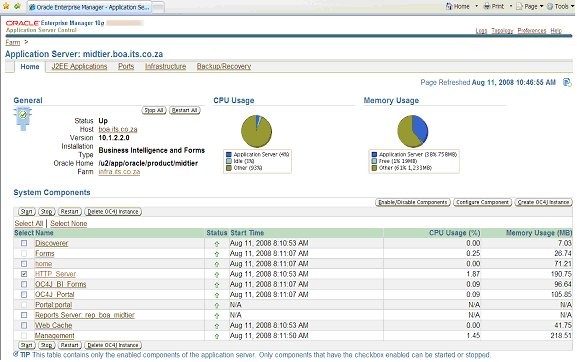
Task: Switch to the Home tab
Action: pyautogui.click(x=30, y=67)
